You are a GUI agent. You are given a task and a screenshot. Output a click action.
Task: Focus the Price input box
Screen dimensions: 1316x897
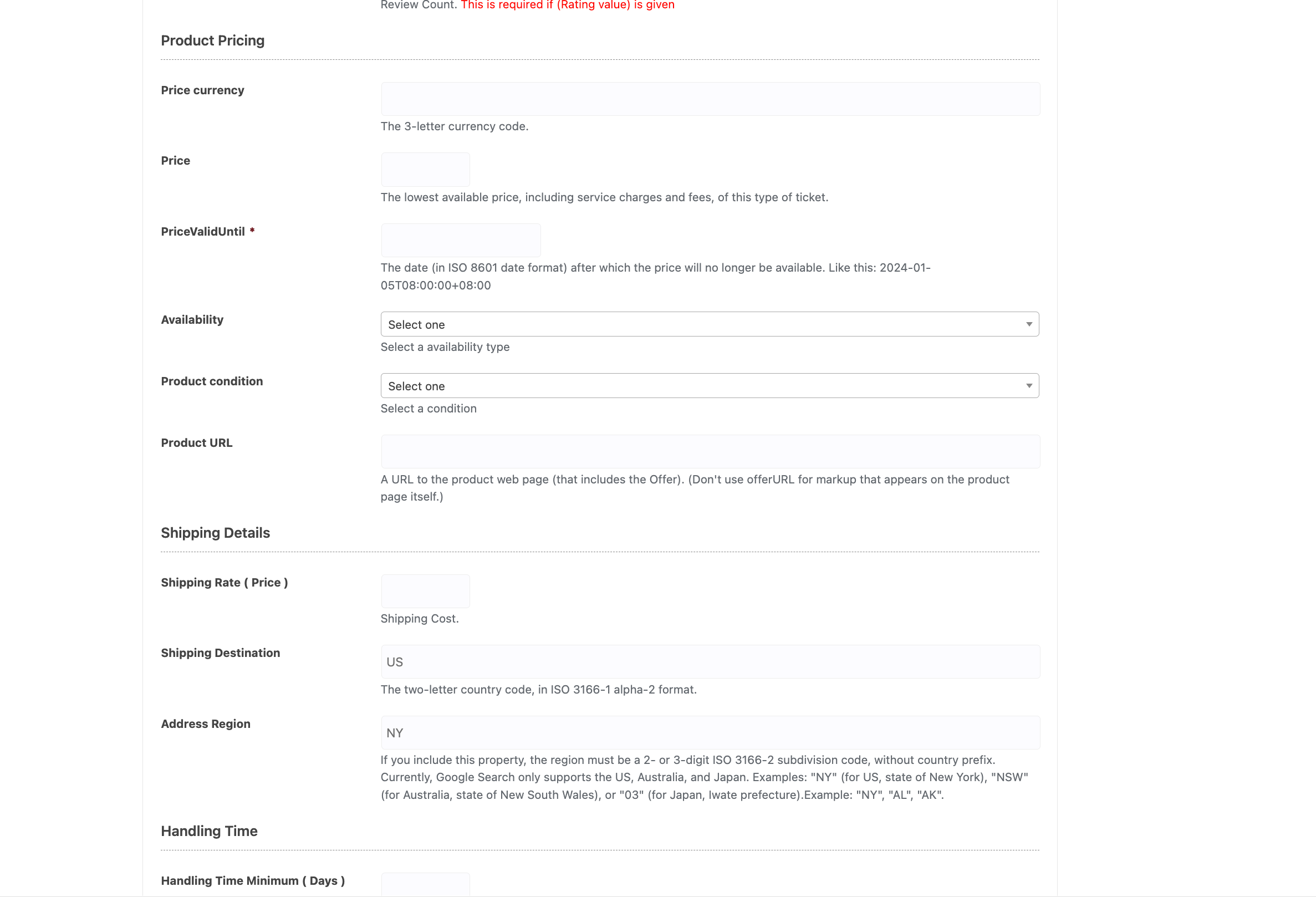pyautogui.click(x=425, y=169)
